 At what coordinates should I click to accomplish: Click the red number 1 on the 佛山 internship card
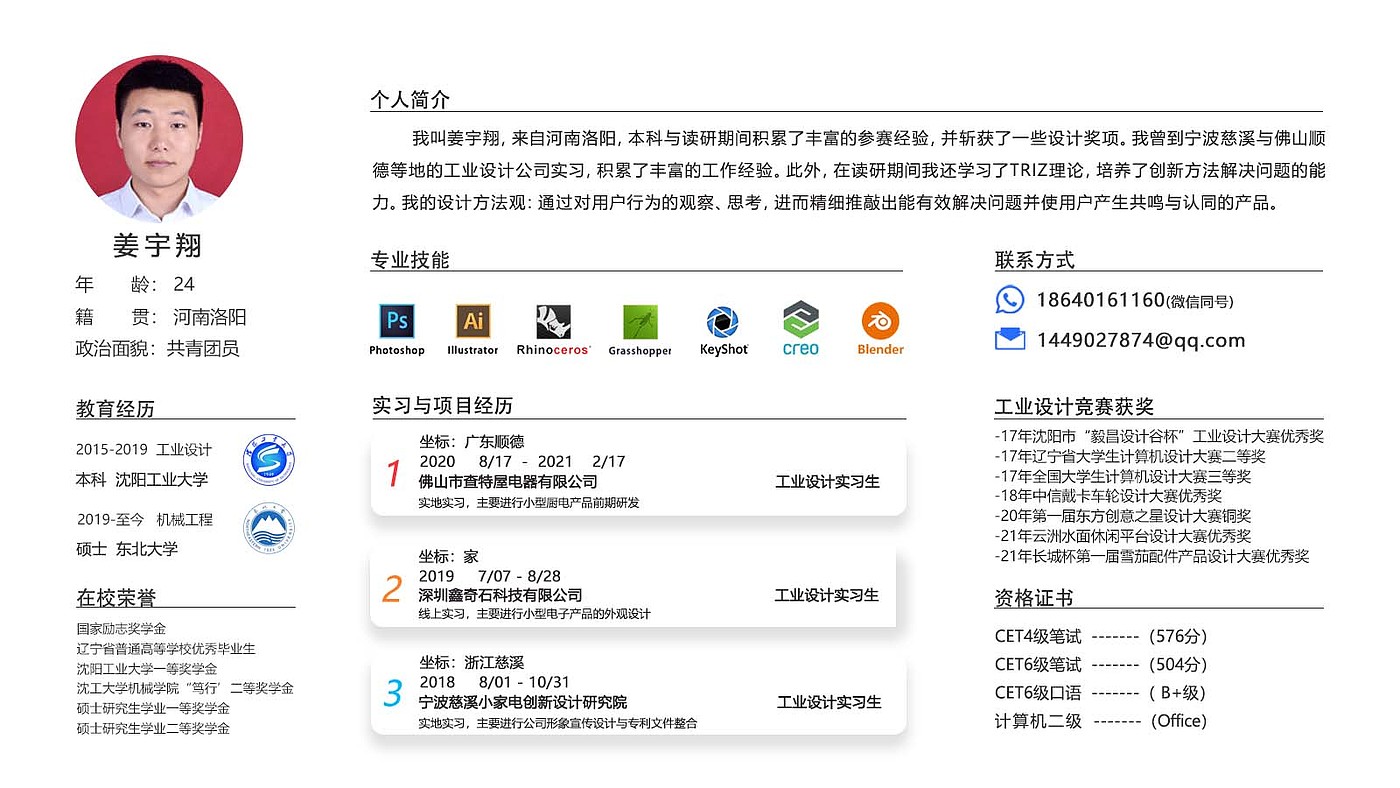(x=393, y=473)
